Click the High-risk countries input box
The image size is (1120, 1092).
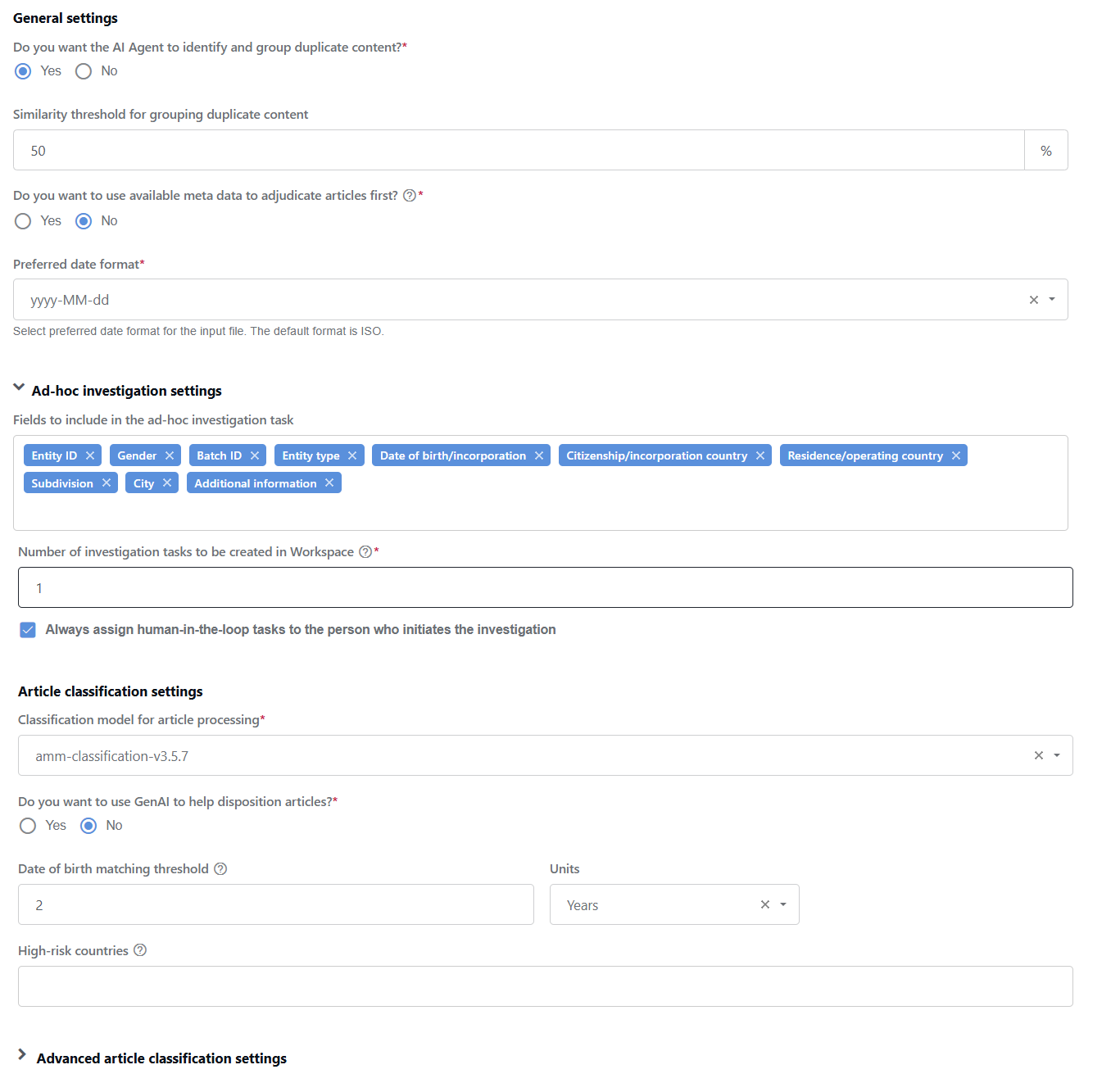[546, 986]
